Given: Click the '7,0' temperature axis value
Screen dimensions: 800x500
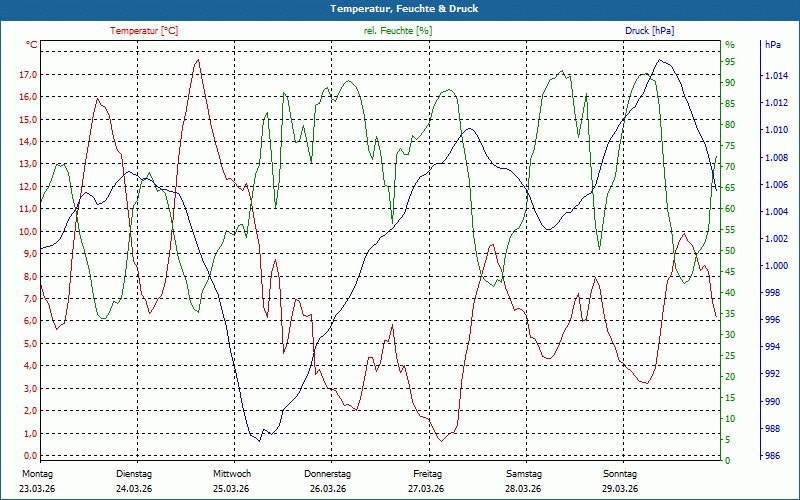Looking at the screenshot, I should [31, 299].
